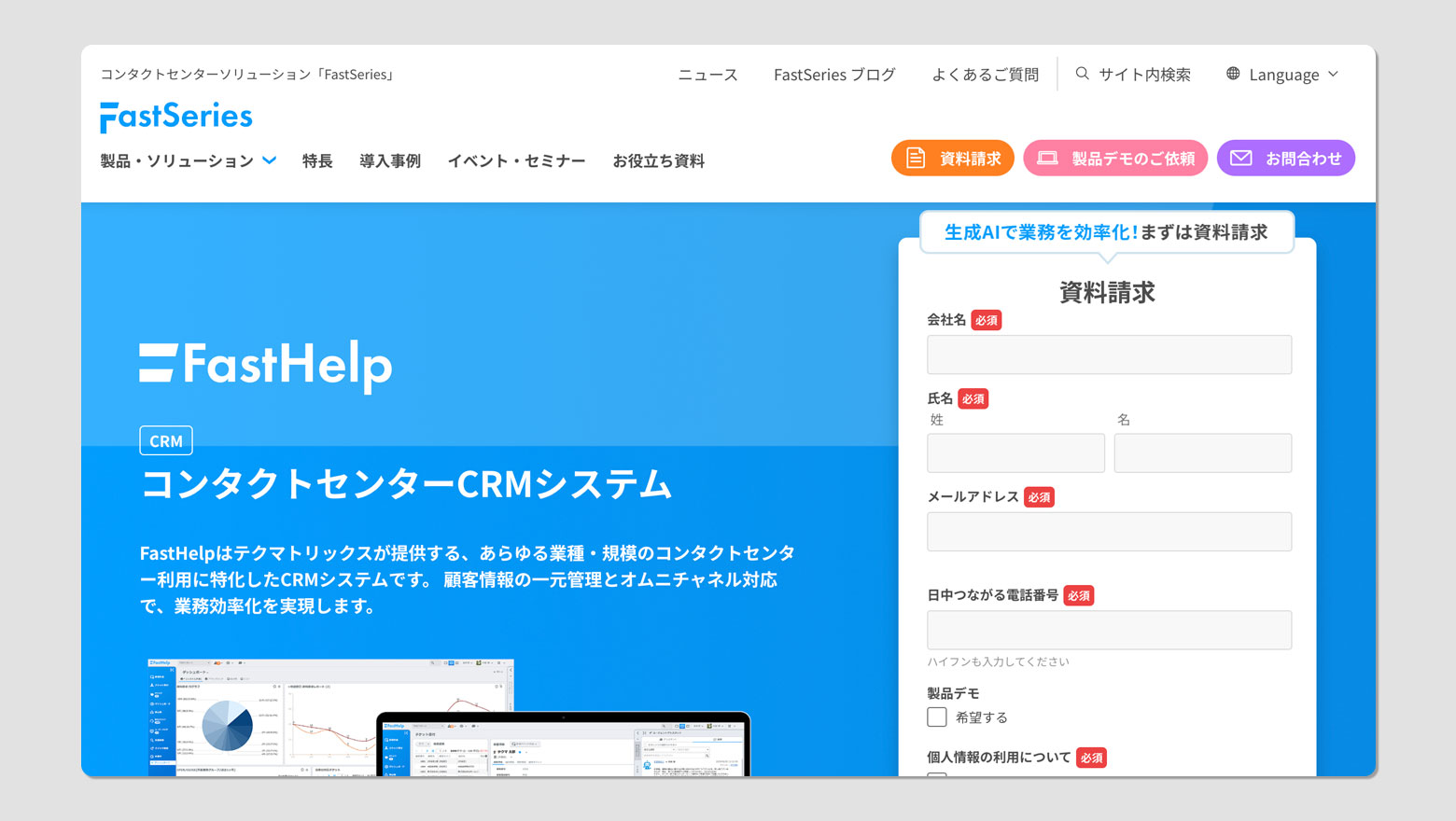Click the FastSeries logo in header
This screenshot has height=821, width=1456.
tap(176, 117)
